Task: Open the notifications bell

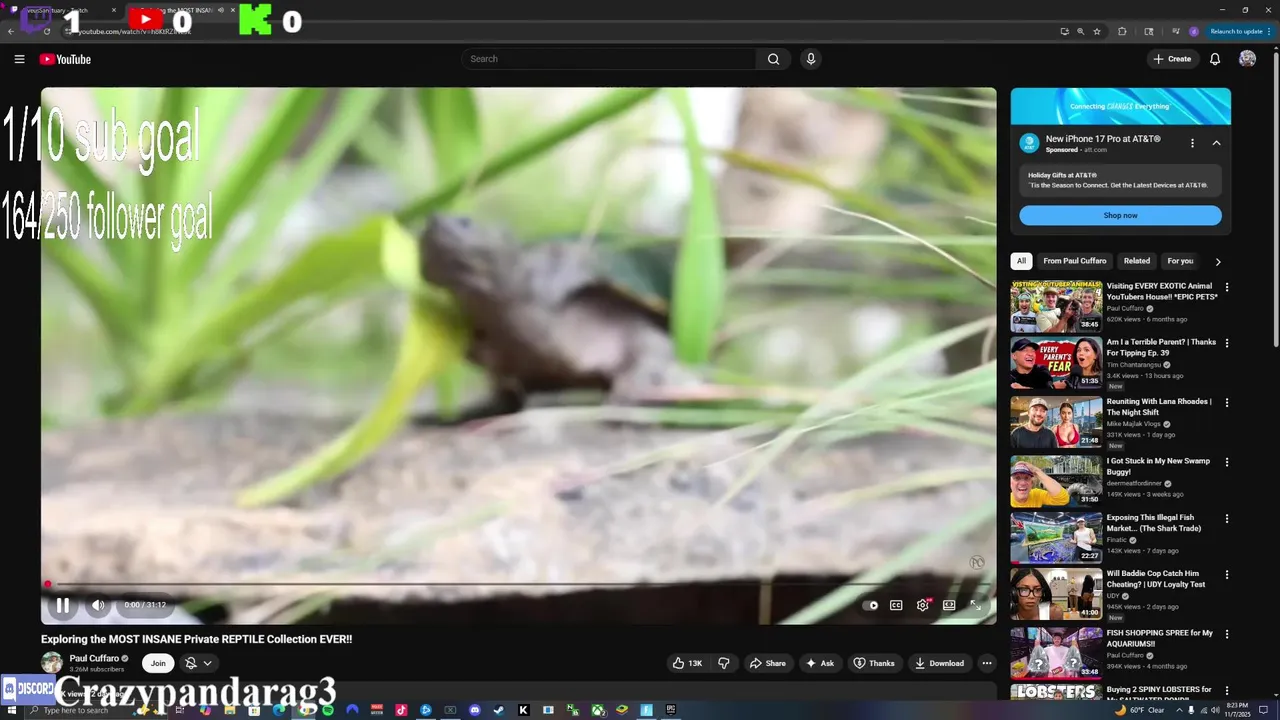Action: [1215, 59]
